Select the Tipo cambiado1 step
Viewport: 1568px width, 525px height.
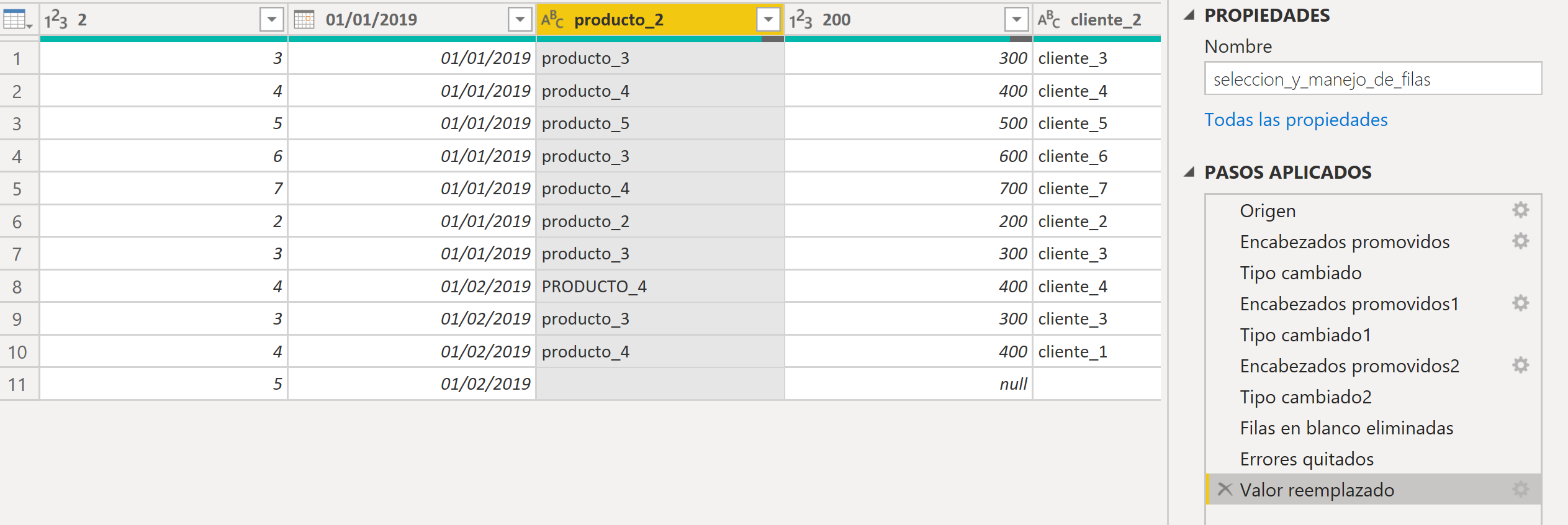click(x=1373, y=334)
